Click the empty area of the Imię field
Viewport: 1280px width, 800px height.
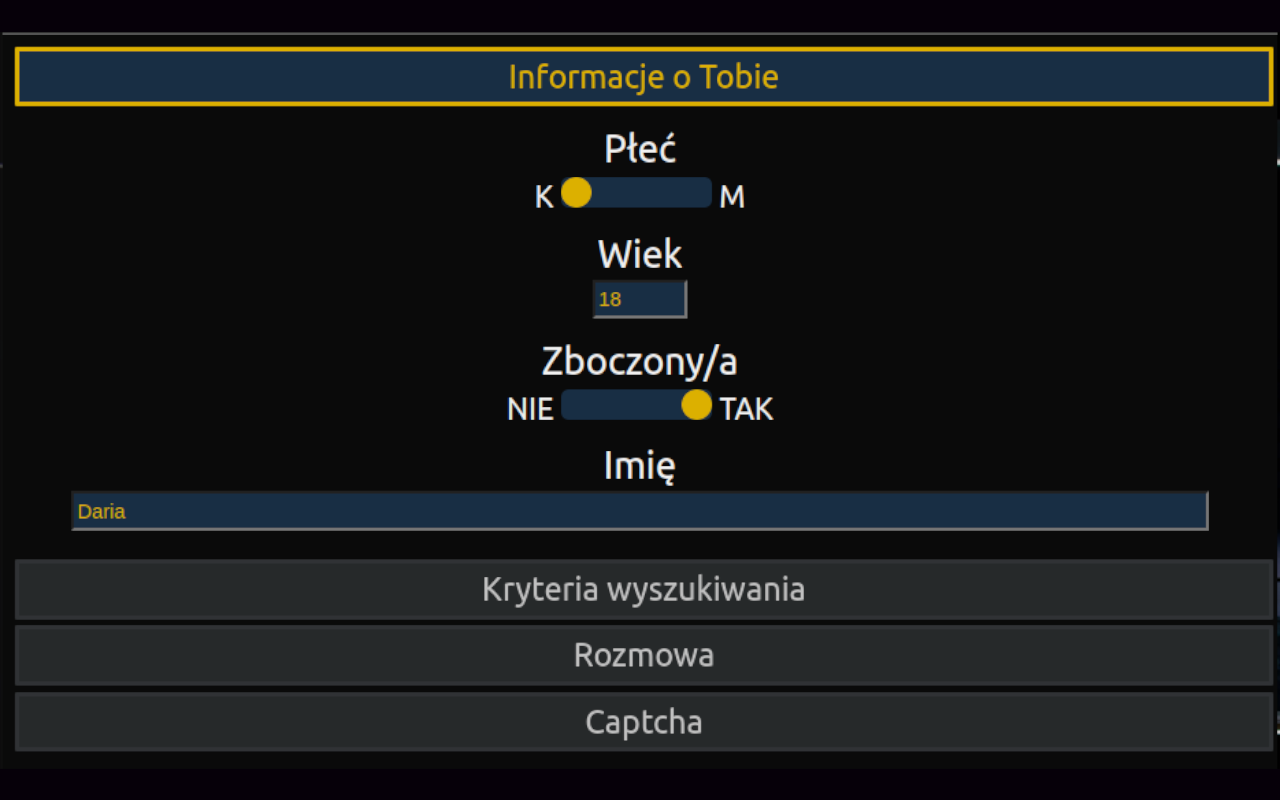pyautogui.click(x=700, y=511)
